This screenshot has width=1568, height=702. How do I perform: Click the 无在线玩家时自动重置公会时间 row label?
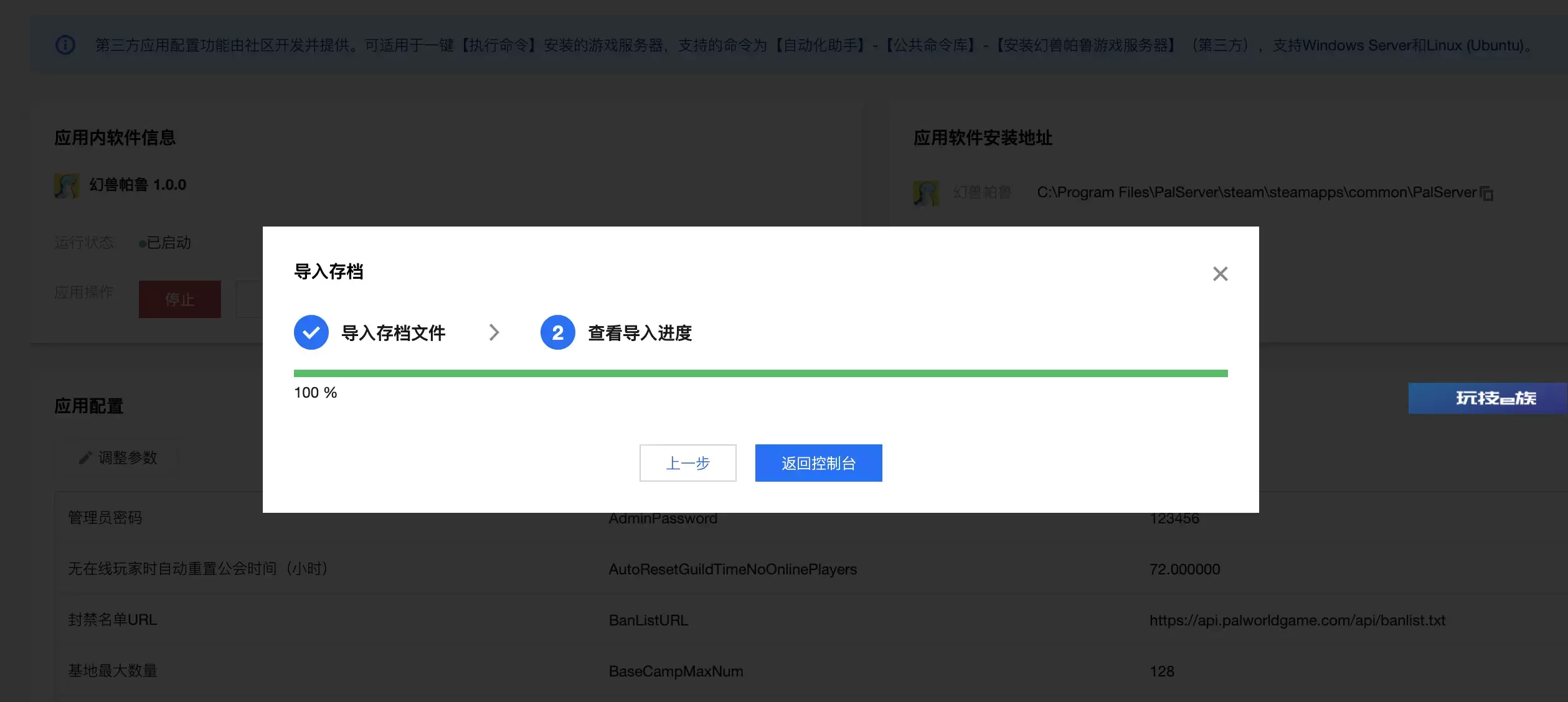[x=198, y=569]
